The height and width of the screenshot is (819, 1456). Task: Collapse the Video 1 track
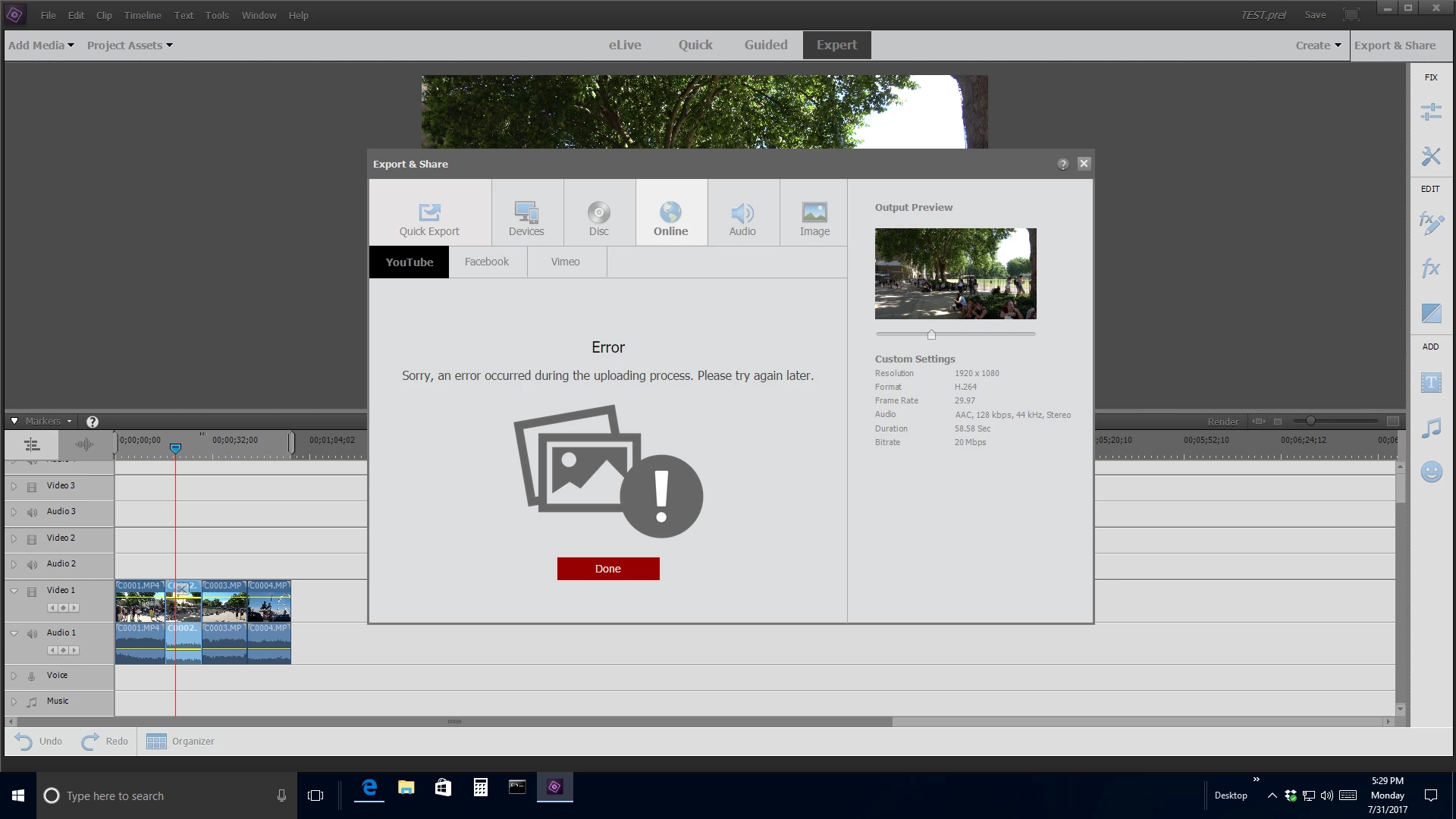[14, 591]
